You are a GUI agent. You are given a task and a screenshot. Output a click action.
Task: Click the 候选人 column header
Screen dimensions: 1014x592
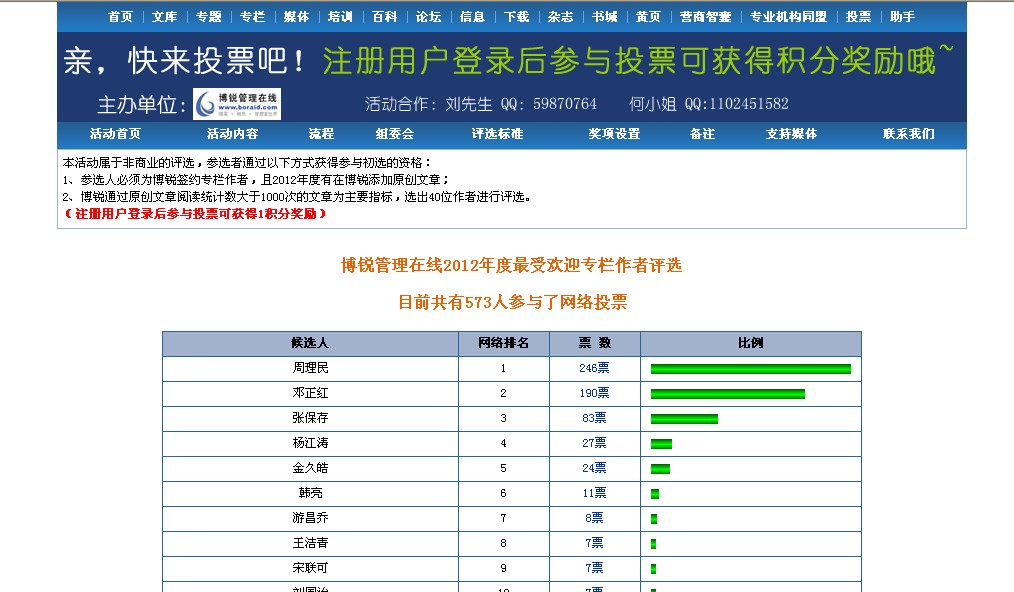click(x=310, y=344)
